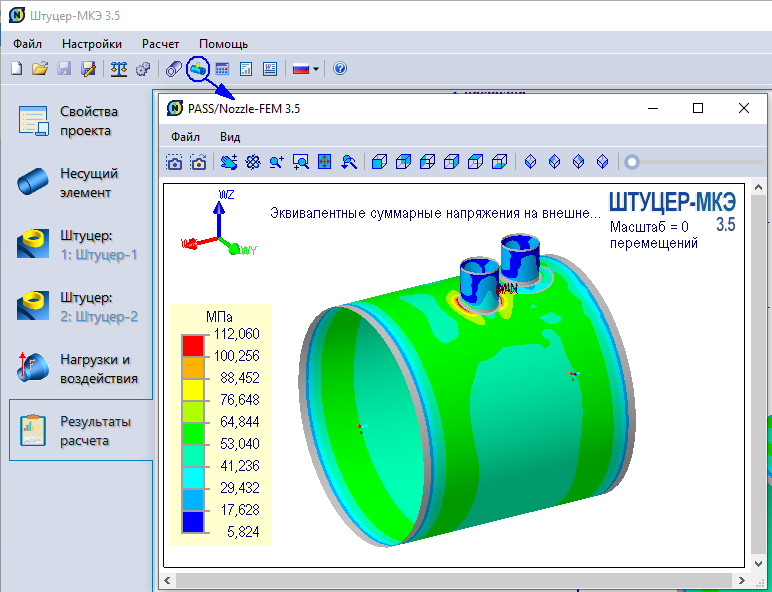Click the hollow pipe cylinder icon
The width and height of the screenshot is (772, 592).
173,68
